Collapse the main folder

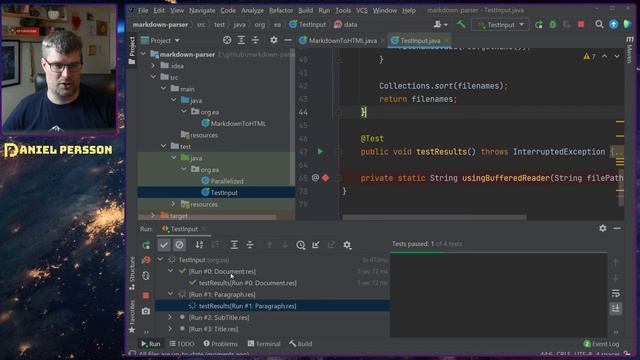(x=164, y=89)
